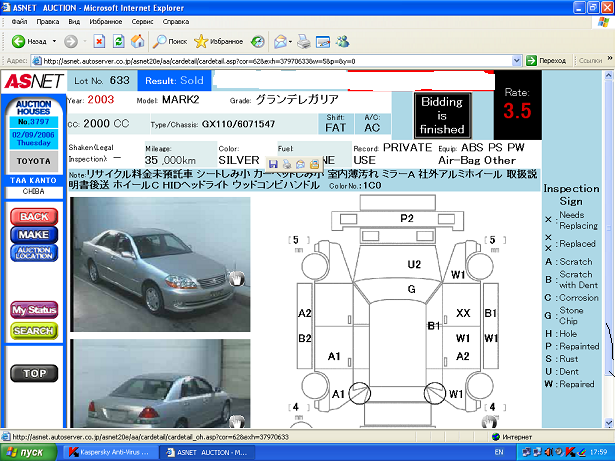Click the ASNET logo
This screenshot has height=461, width=615.
(34, 82)
